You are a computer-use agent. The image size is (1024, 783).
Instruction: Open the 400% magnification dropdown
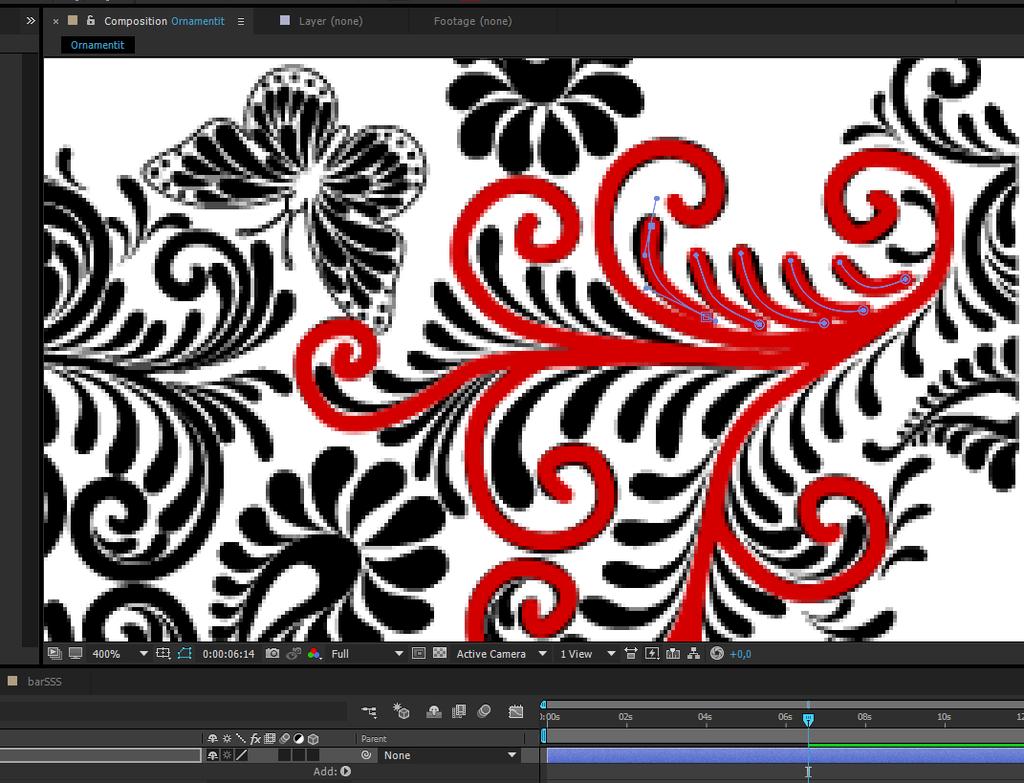coord(120,654)
